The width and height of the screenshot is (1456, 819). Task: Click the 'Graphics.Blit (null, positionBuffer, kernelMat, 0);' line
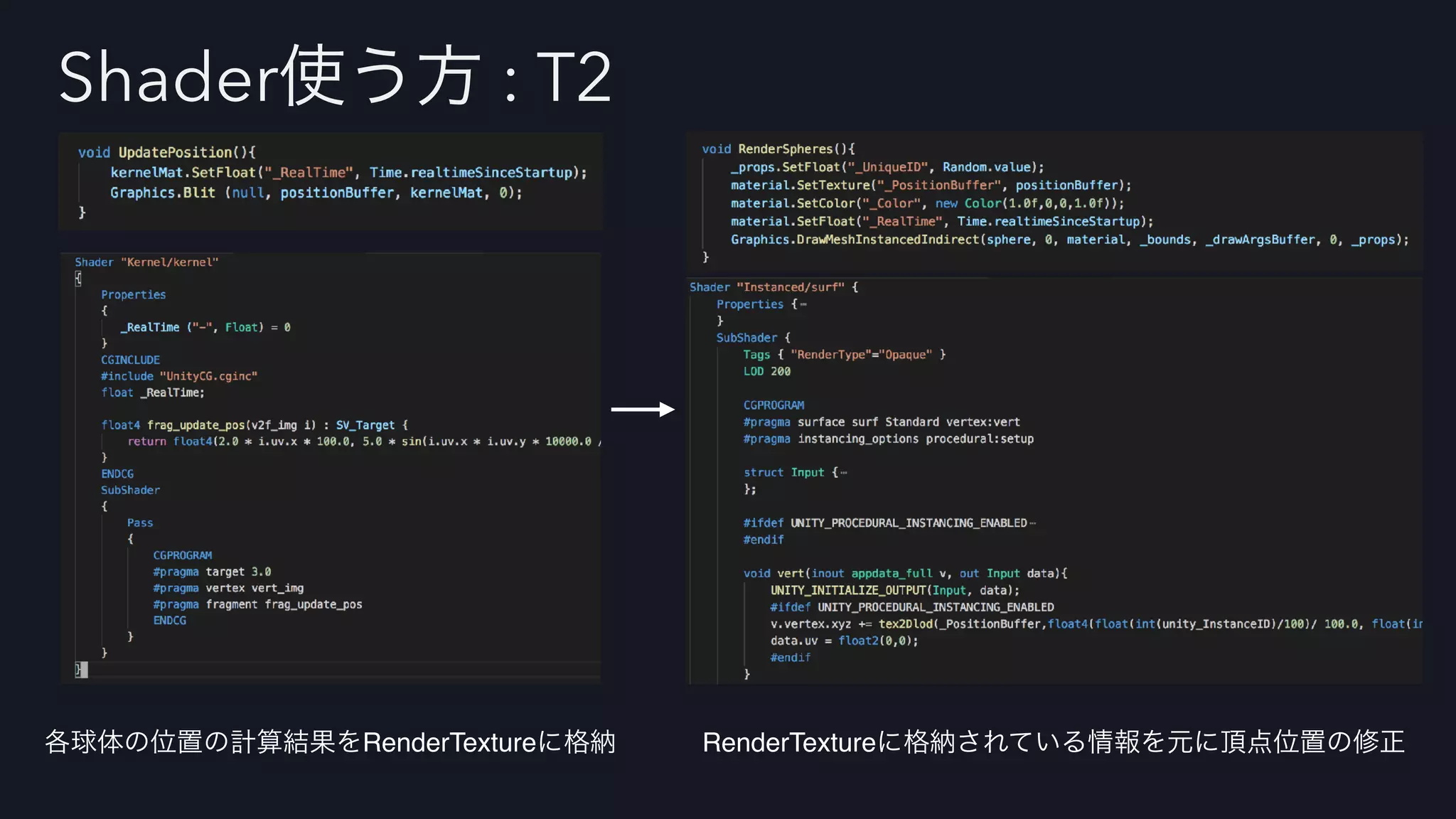click(x=316, y=193)
